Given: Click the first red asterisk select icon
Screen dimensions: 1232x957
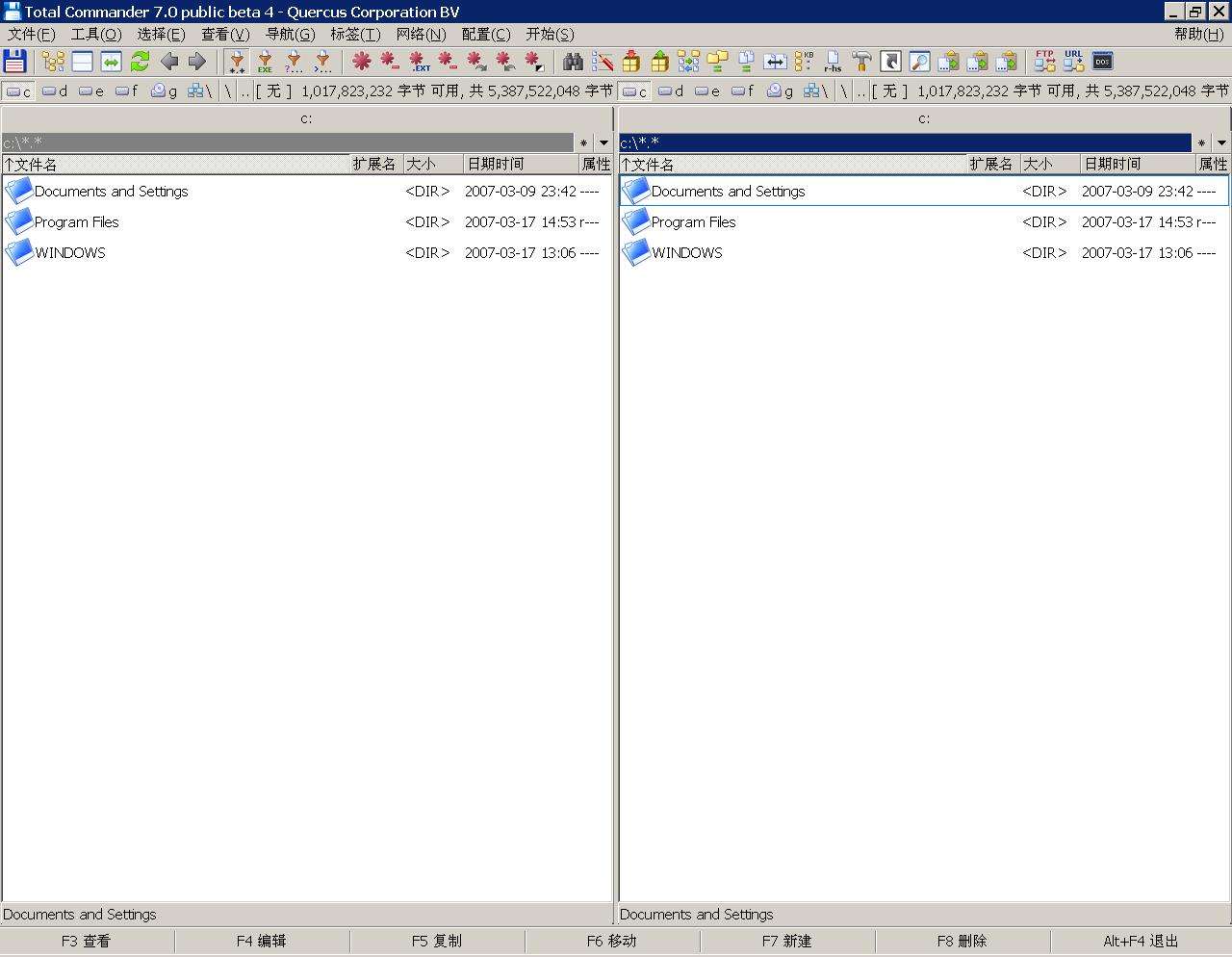Looking at the screenshot, I should (x=362, y=62).
